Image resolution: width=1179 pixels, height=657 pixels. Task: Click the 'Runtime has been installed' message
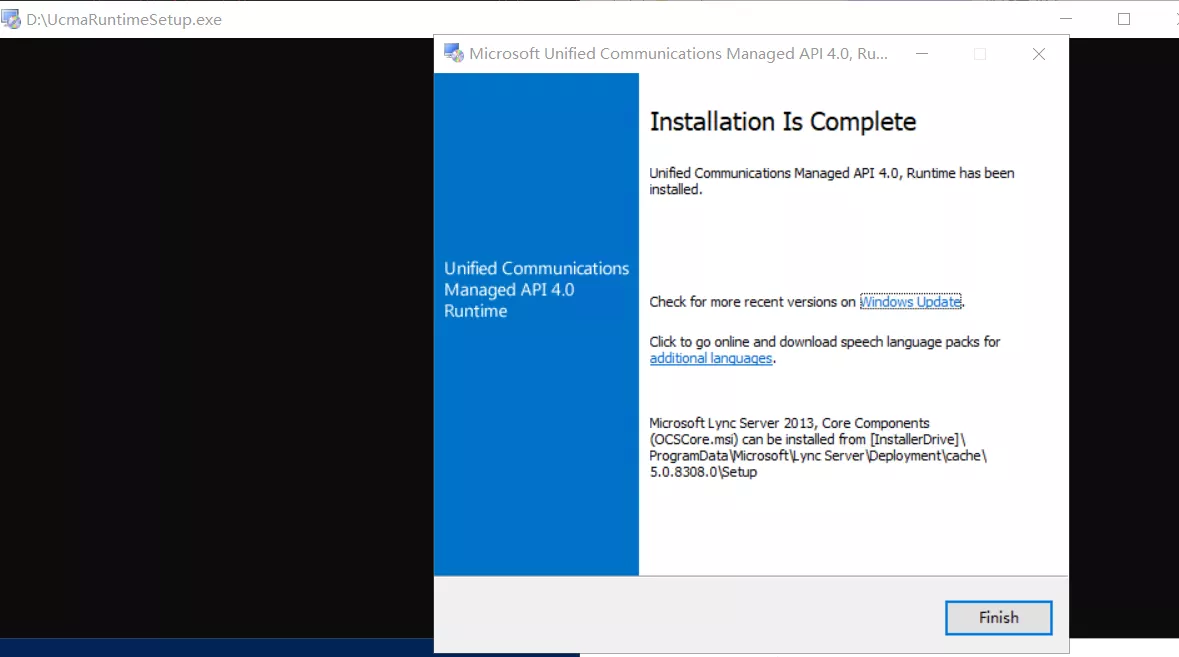coord(830,181)
